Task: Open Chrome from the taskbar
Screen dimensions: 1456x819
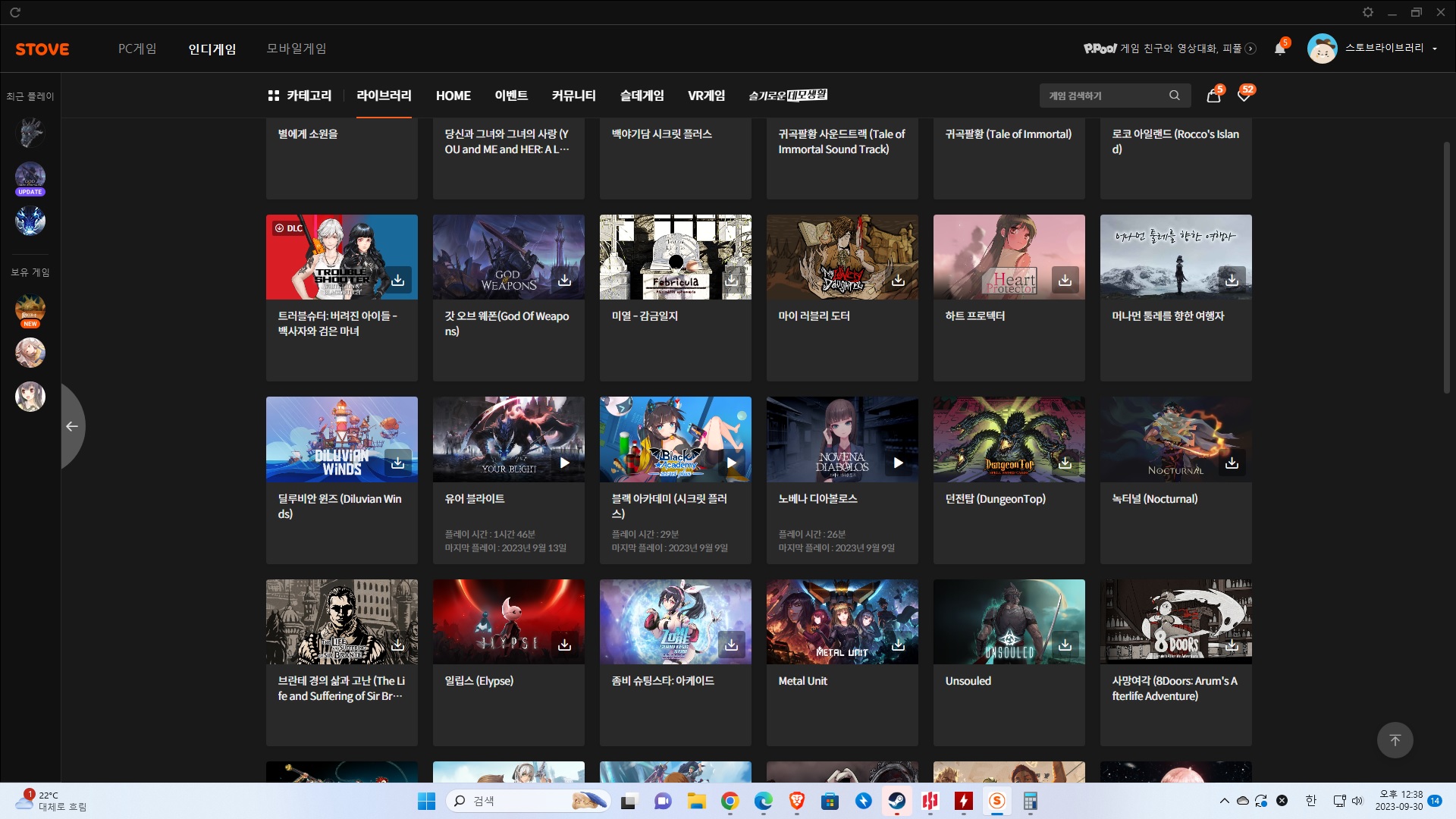Action: click(x=730, y=801)
